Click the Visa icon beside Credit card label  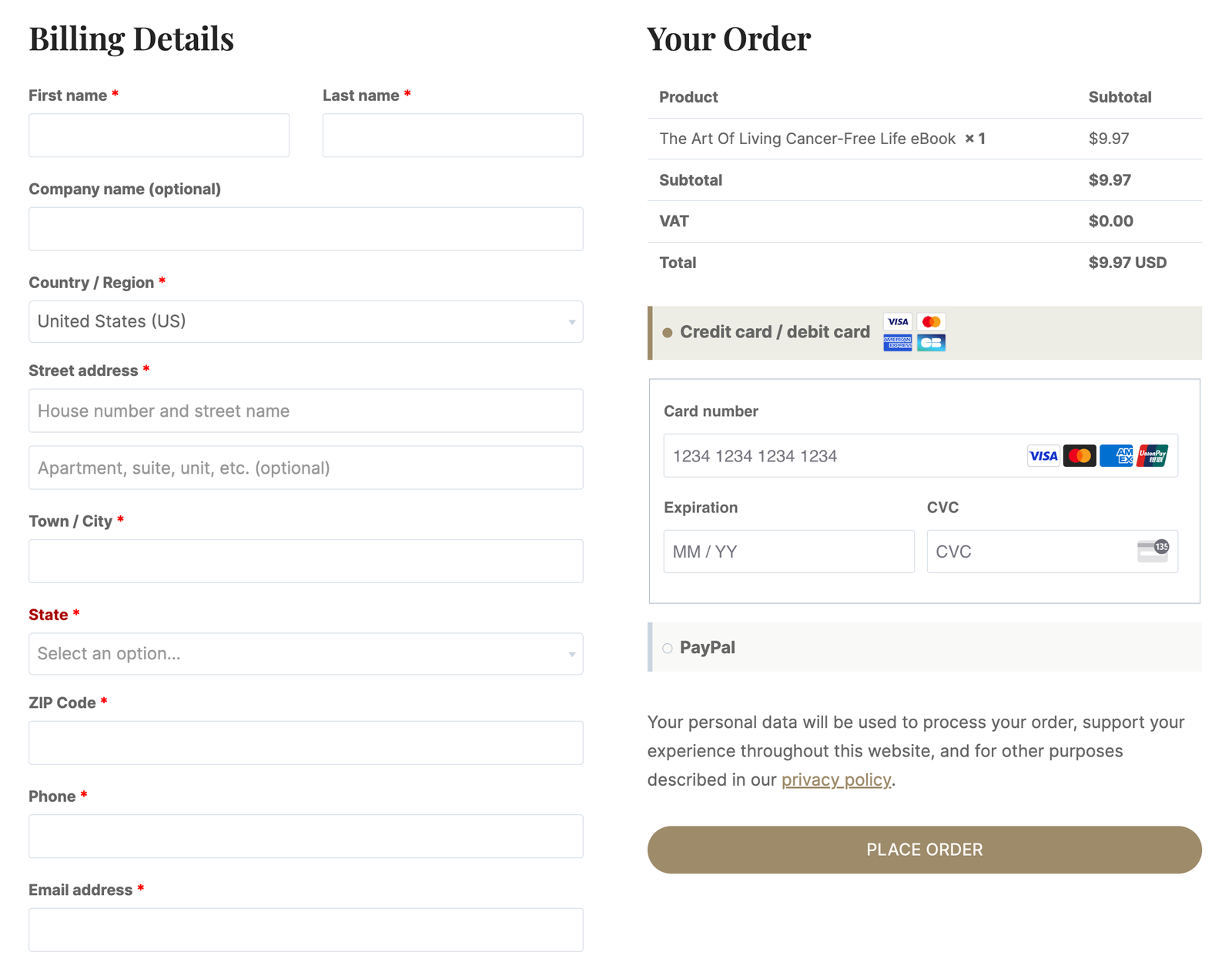click(x=898, y=322)
